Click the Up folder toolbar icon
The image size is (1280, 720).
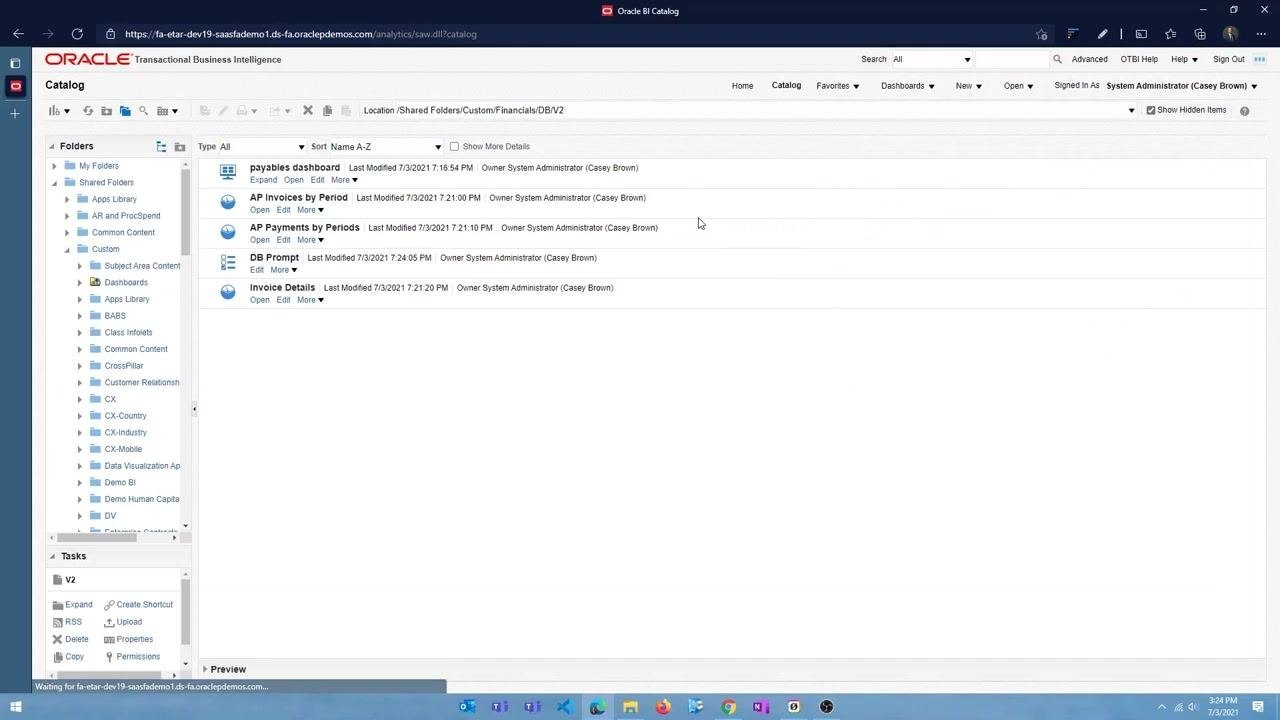point(106,111)
